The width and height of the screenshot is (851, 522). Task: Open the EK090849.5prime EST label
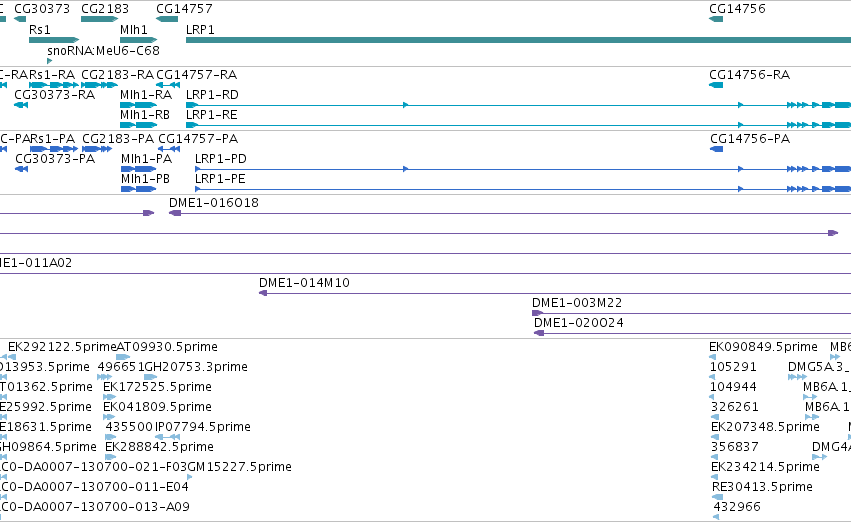[x=763, y=347]
